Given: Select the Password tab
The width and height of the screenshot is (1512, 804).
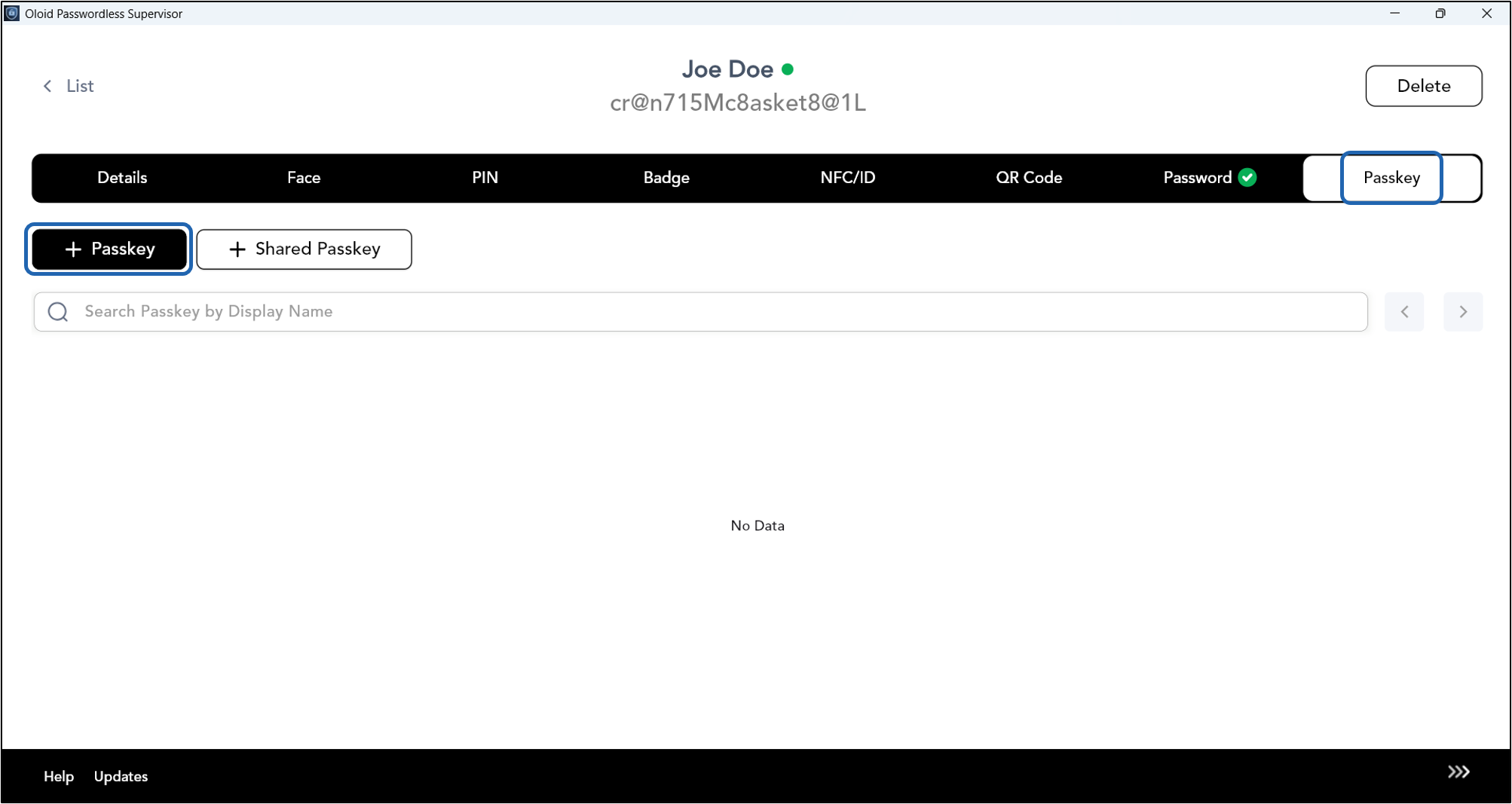Looking at the screenshot, I should click(1210, 178).
